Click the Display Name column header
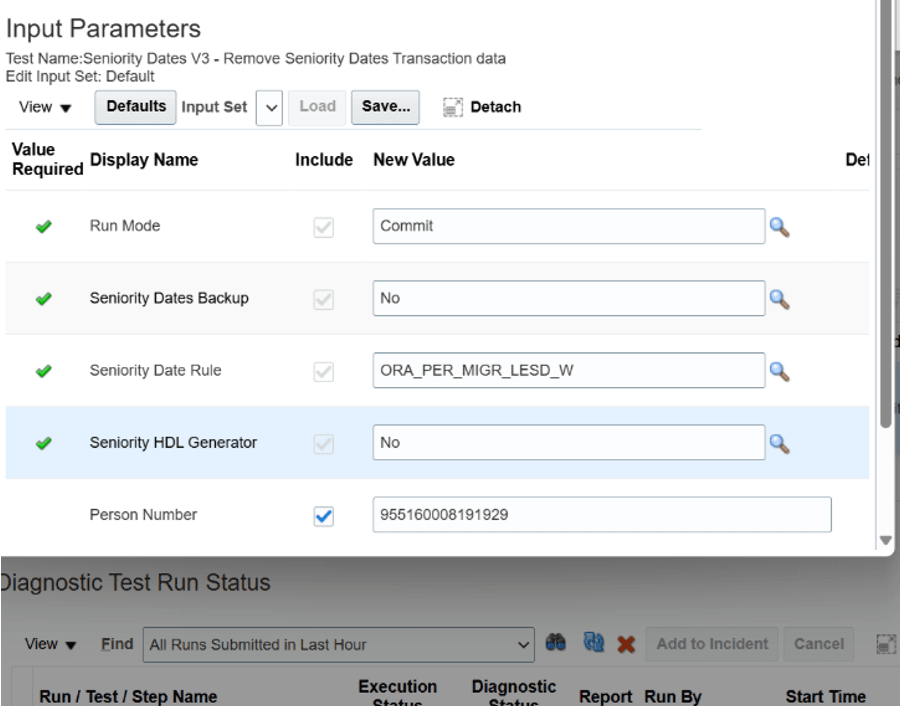This screenshot has width=900, height=706. pyautogui.click(x=144, y=160)
